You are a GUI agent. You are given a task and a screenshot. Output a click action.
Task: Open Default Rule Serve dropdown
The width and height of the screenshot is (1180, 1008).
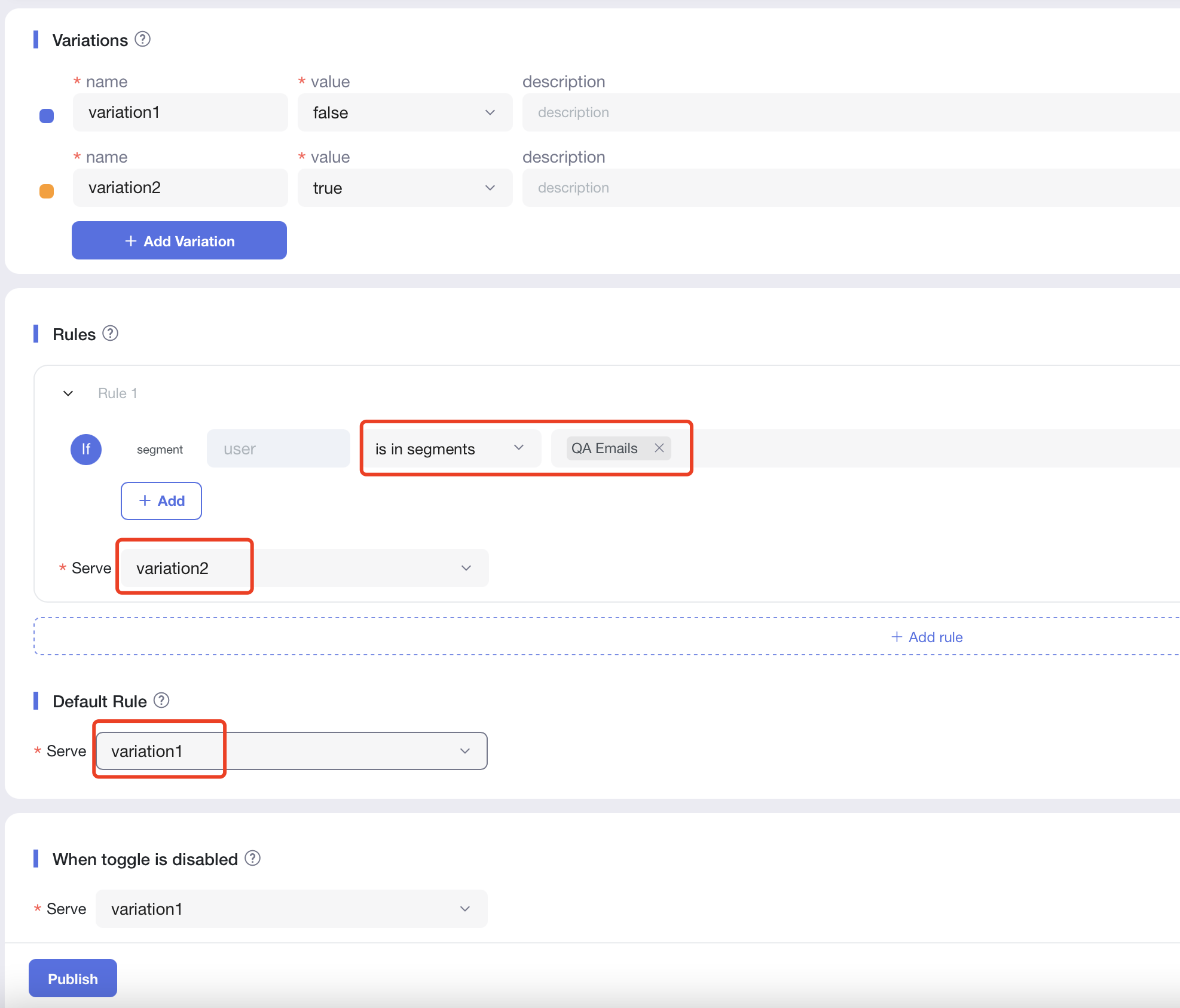[292, 750]
